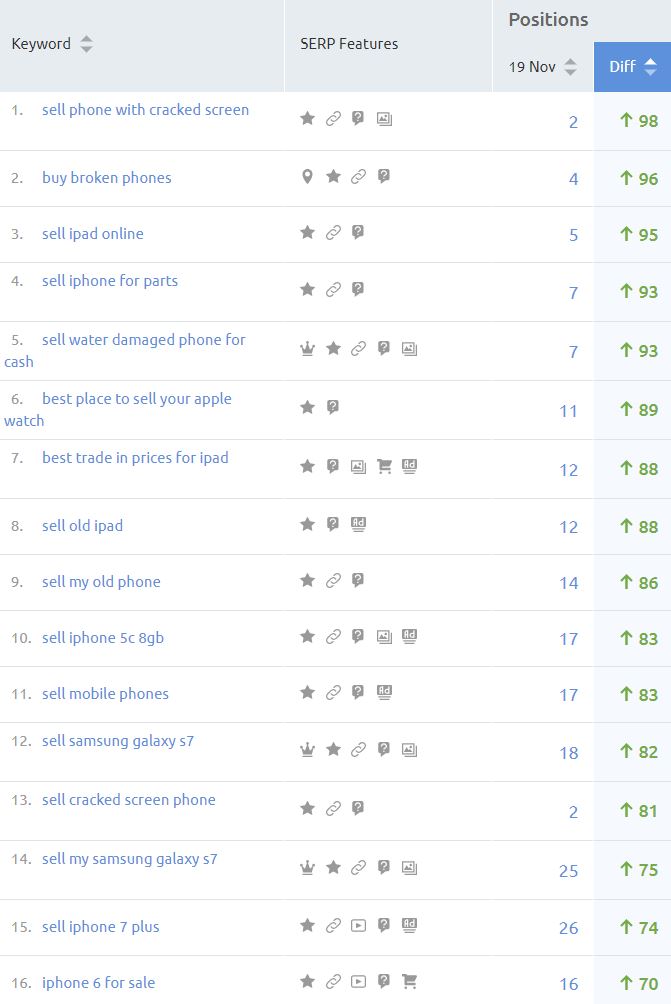Click the shopping cart icon for iphone 6 for sale
671x1004 pixels.
pyautogui.click(x=409, y=982)
